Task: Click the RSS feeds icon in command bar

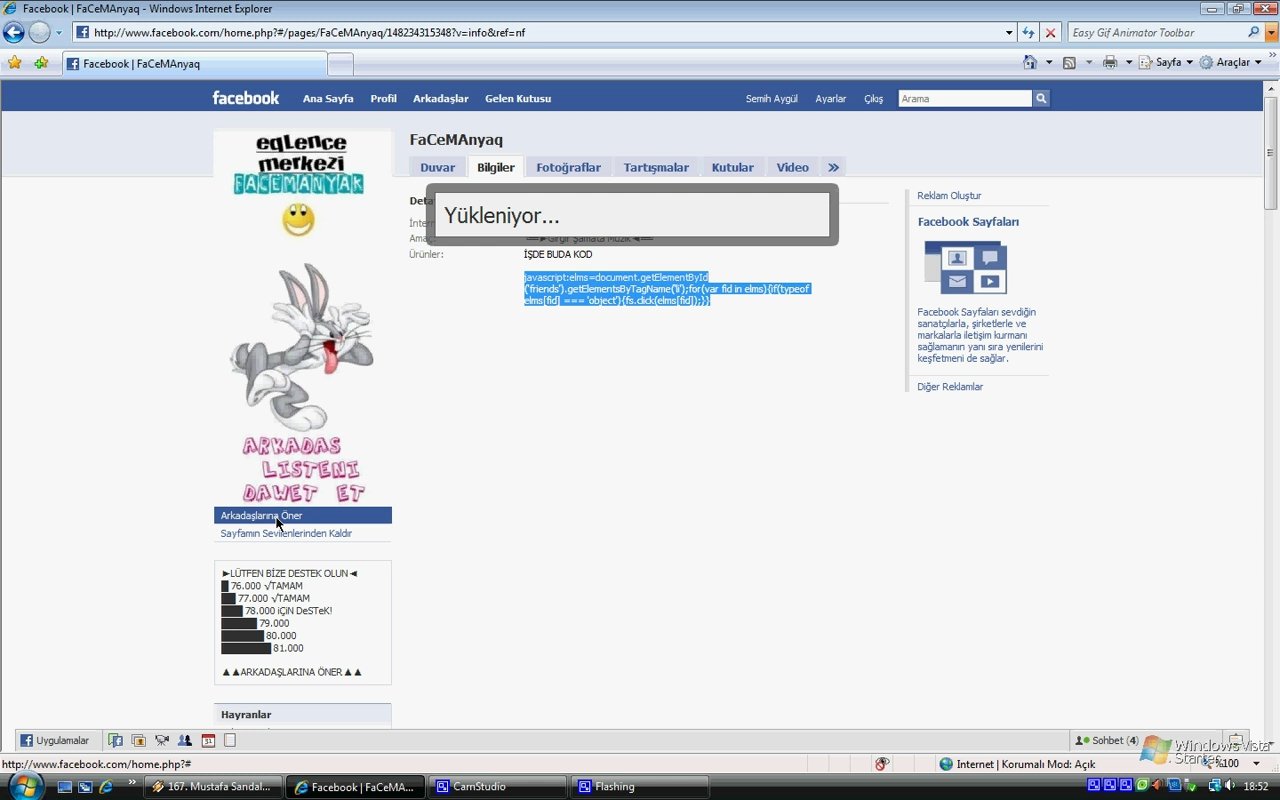Action: pos(1069,62)
